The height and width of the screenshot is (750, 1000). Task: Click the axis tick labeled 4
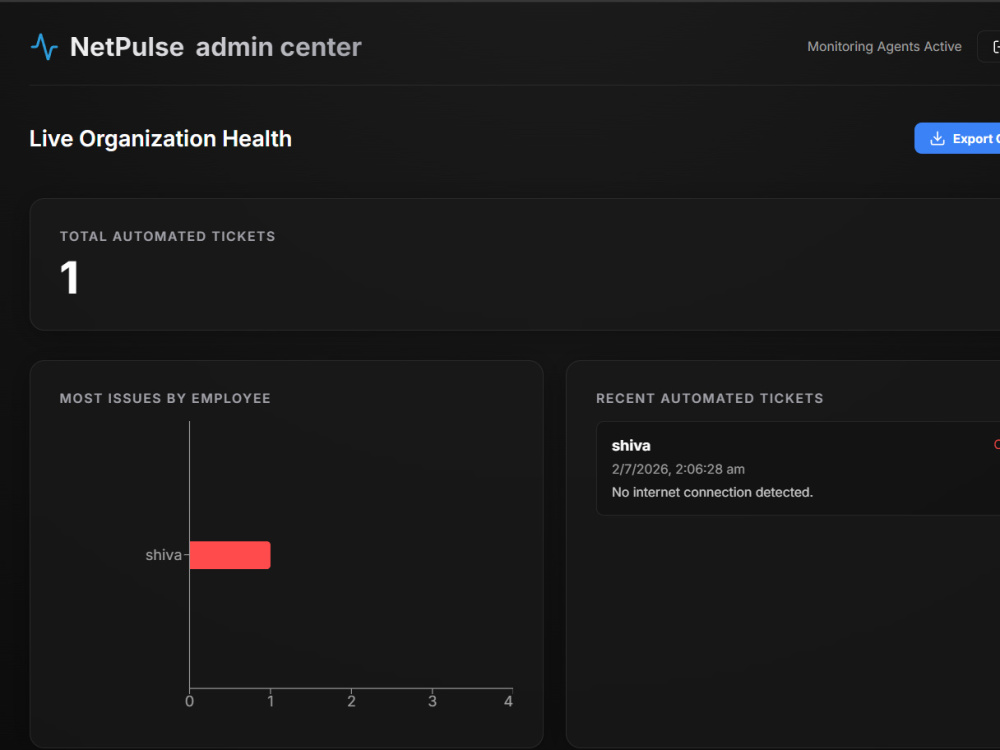coord(508,702)
